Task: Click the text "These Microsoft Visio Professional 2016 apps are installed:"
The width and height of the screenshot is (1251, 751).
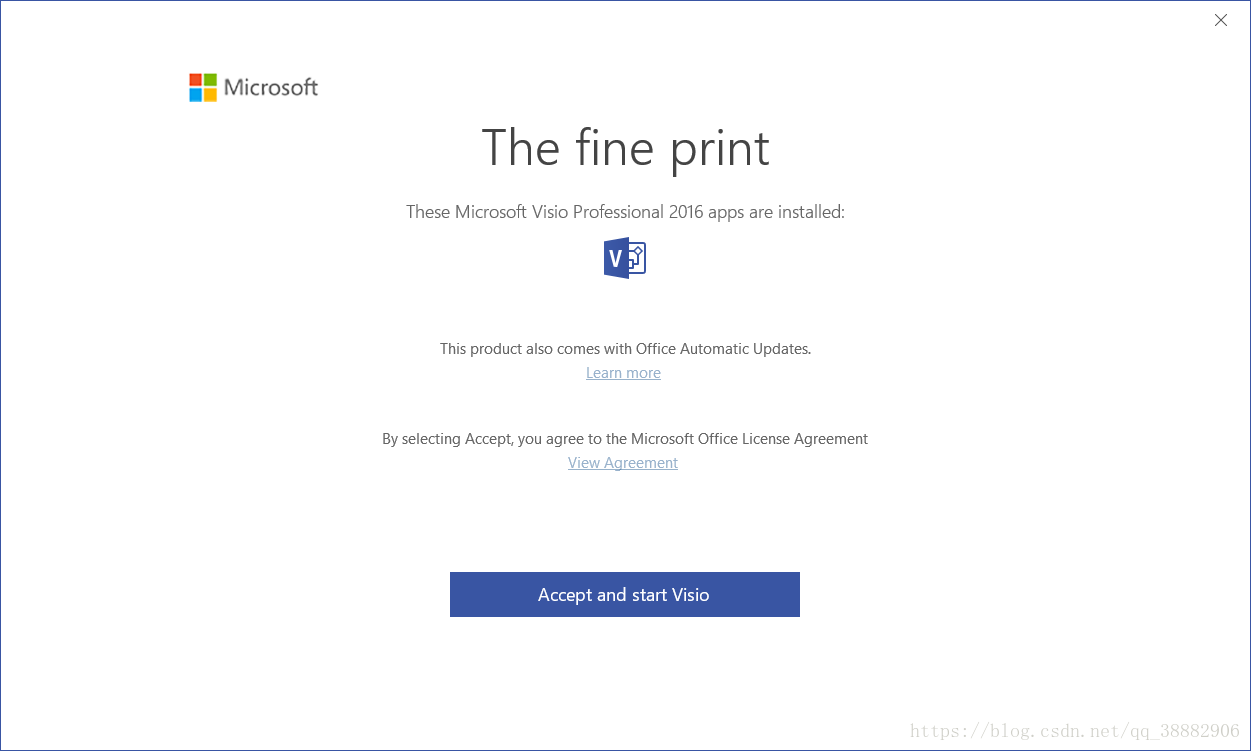Action: click(625, 212)
